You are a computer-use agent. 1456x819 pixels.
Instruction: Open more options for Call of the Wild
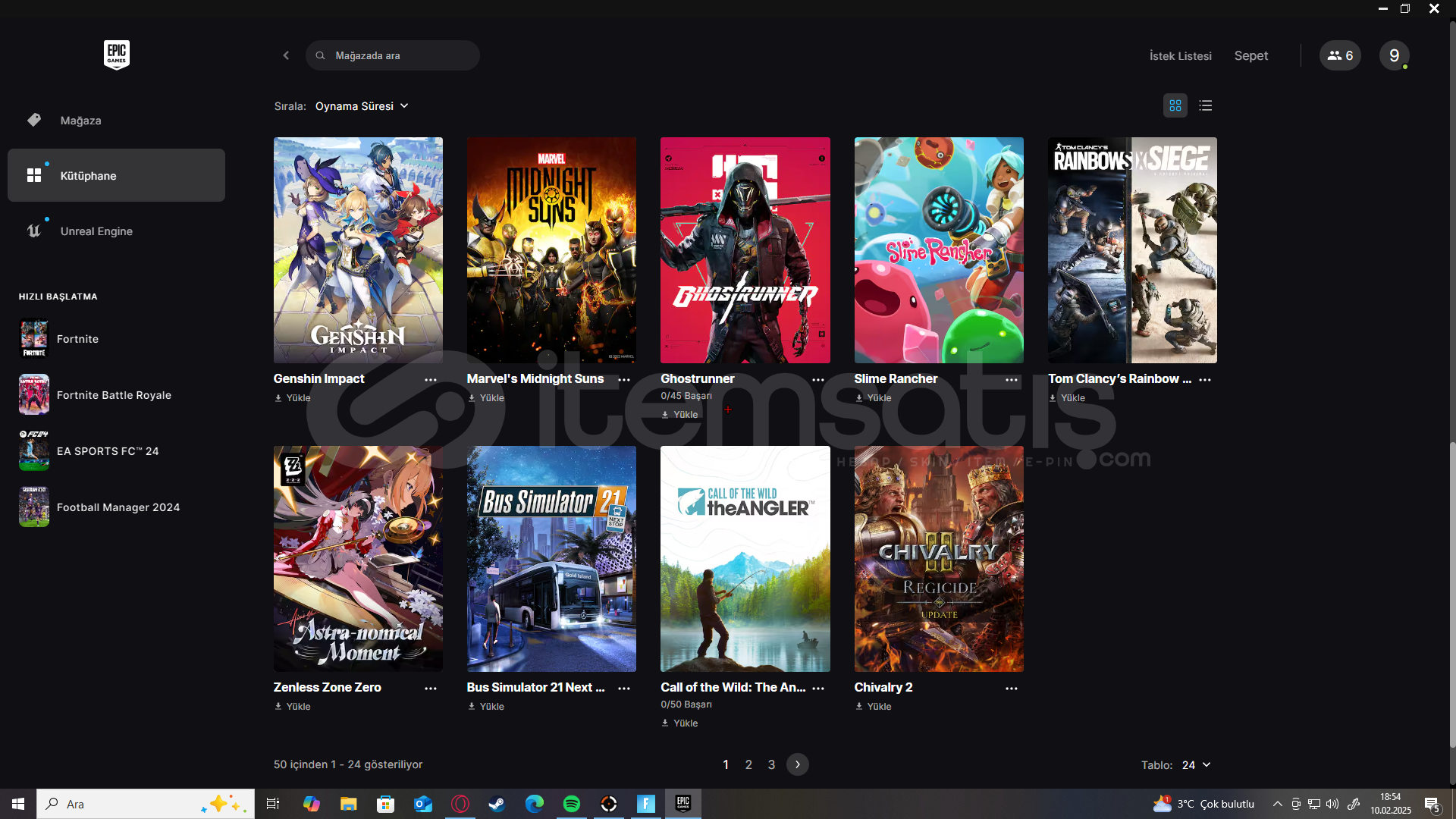click(818, 688)
